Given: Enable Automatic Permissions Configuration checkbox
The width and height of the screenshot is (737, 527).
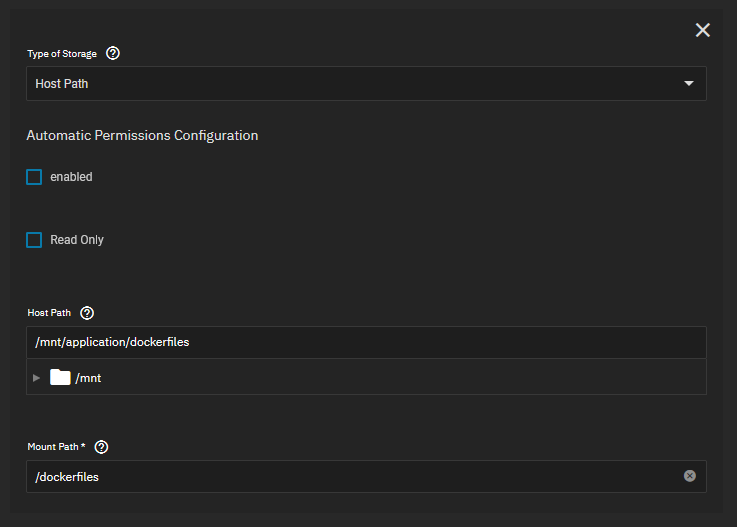Looking at the screenshot, I should [x=34, y=177].
